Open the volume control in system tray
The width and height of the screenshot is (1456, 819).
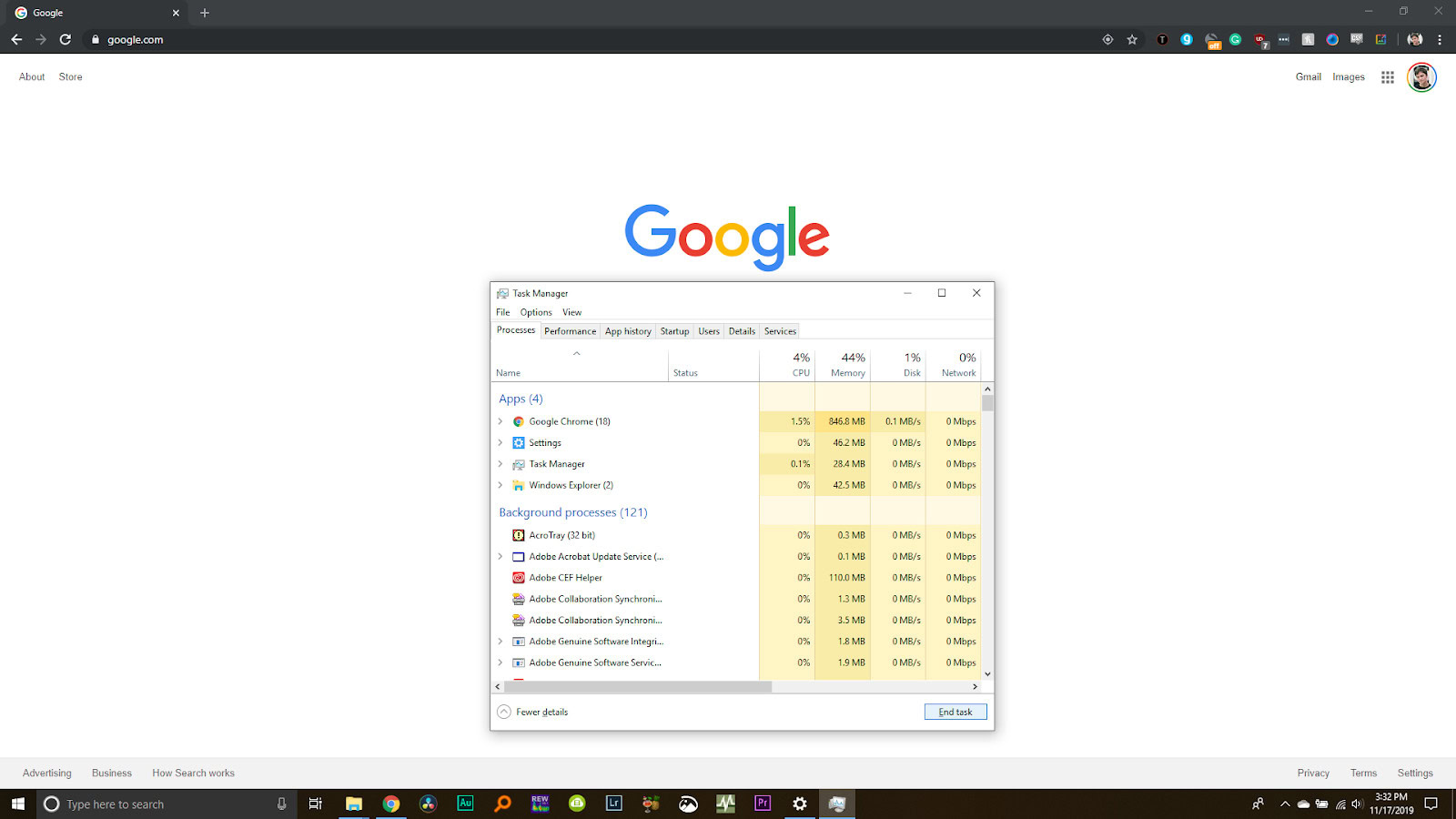pyautogui.click(x=1357, y=804)
